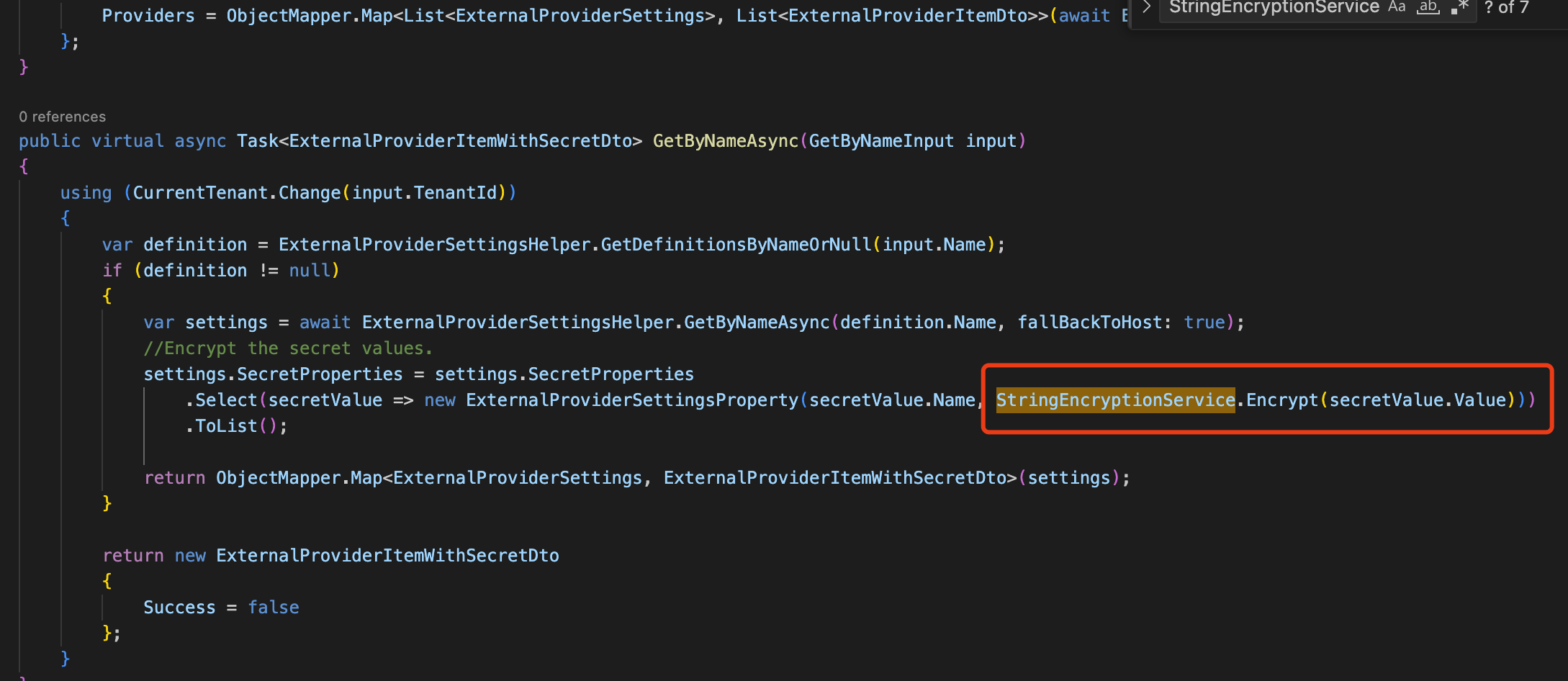The width and height of the screenshot is (1568, 681).
Task: Click the GetByNameAsync method name in signature
Action: pyautogui.click(x=725, y=141)
